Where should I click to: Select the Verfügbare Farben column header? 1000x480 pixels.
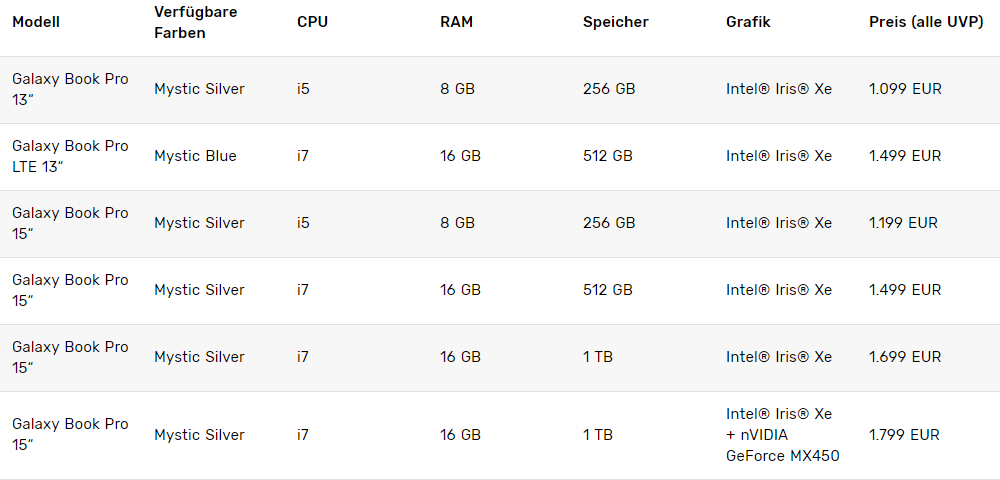tap(196, 22)
